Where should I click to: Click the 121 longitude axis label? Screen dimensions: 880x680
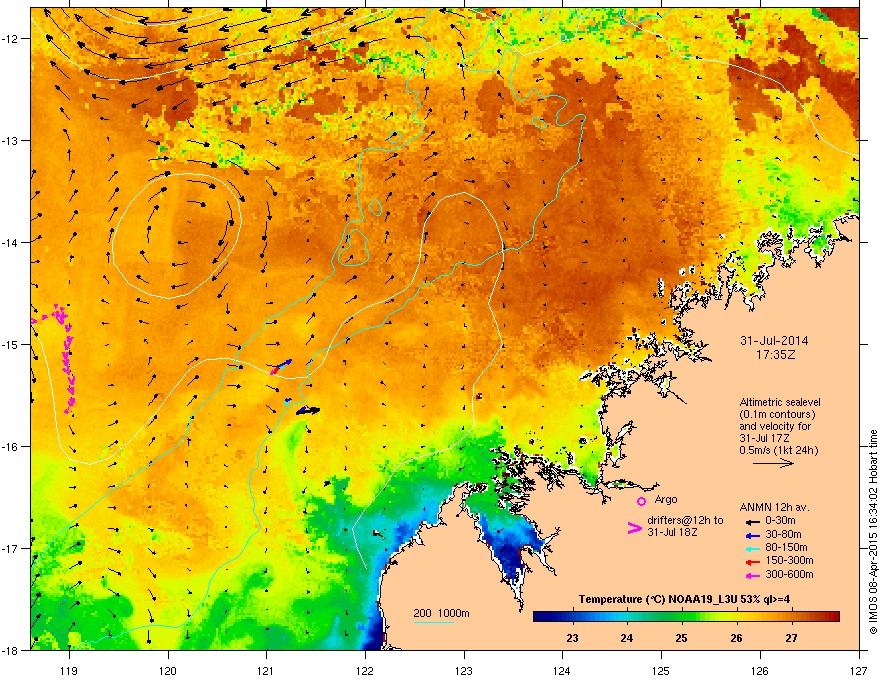coord(266,670)
